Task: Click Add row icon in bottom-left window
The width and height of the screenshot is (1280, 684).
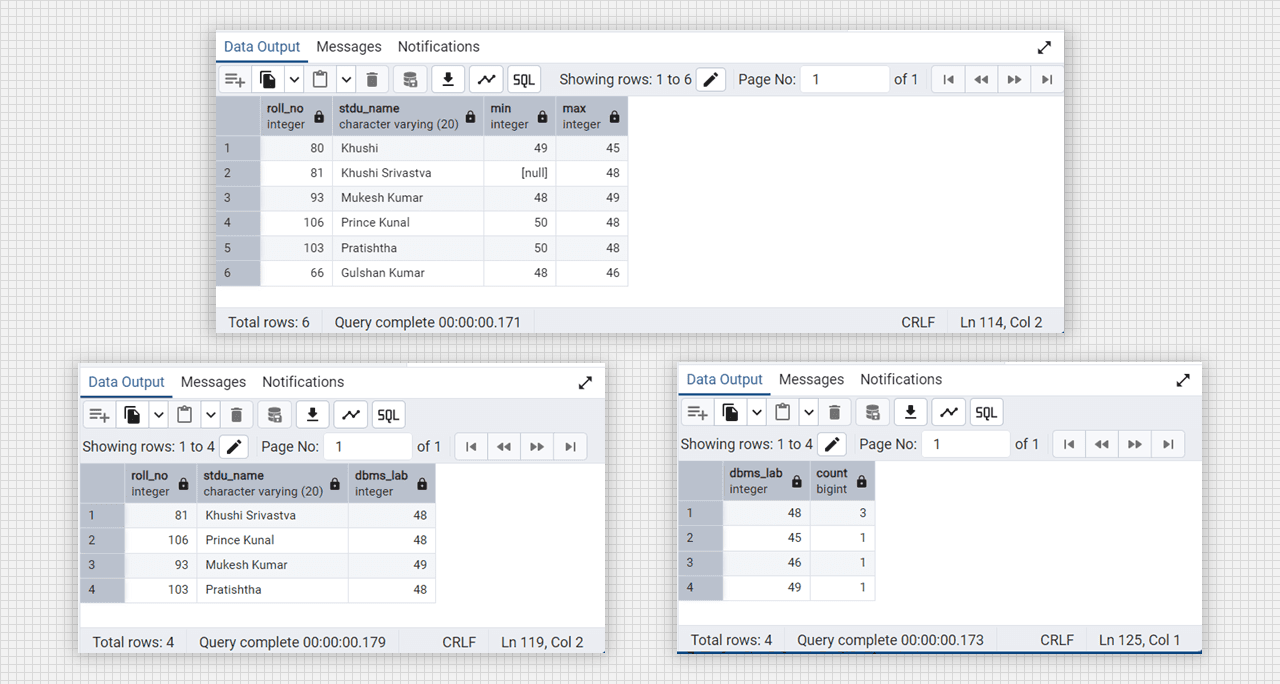Action: (x=99, y=415)
